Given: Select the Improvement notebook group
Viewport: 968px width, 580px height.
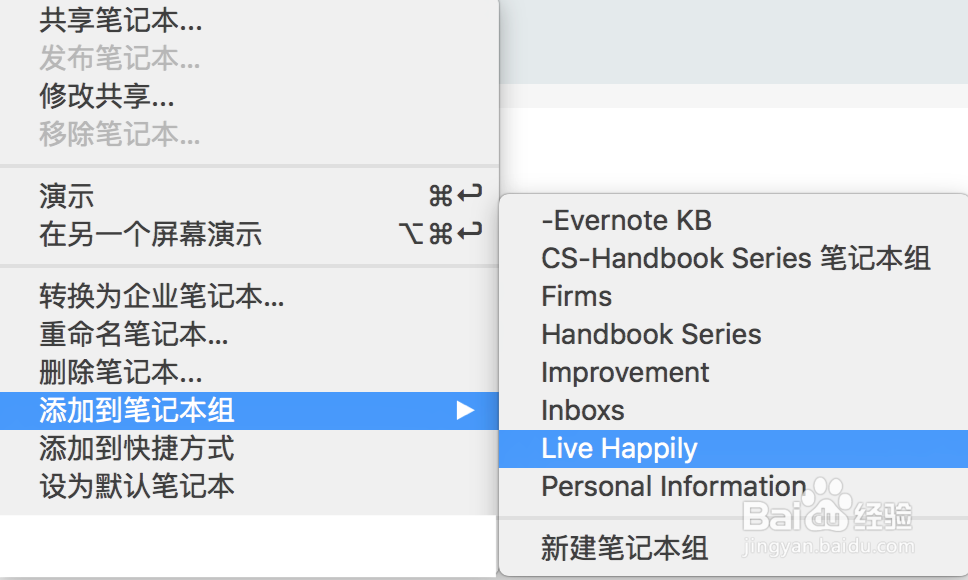Looking at the screenshot, I should click(x=625, y=372).
